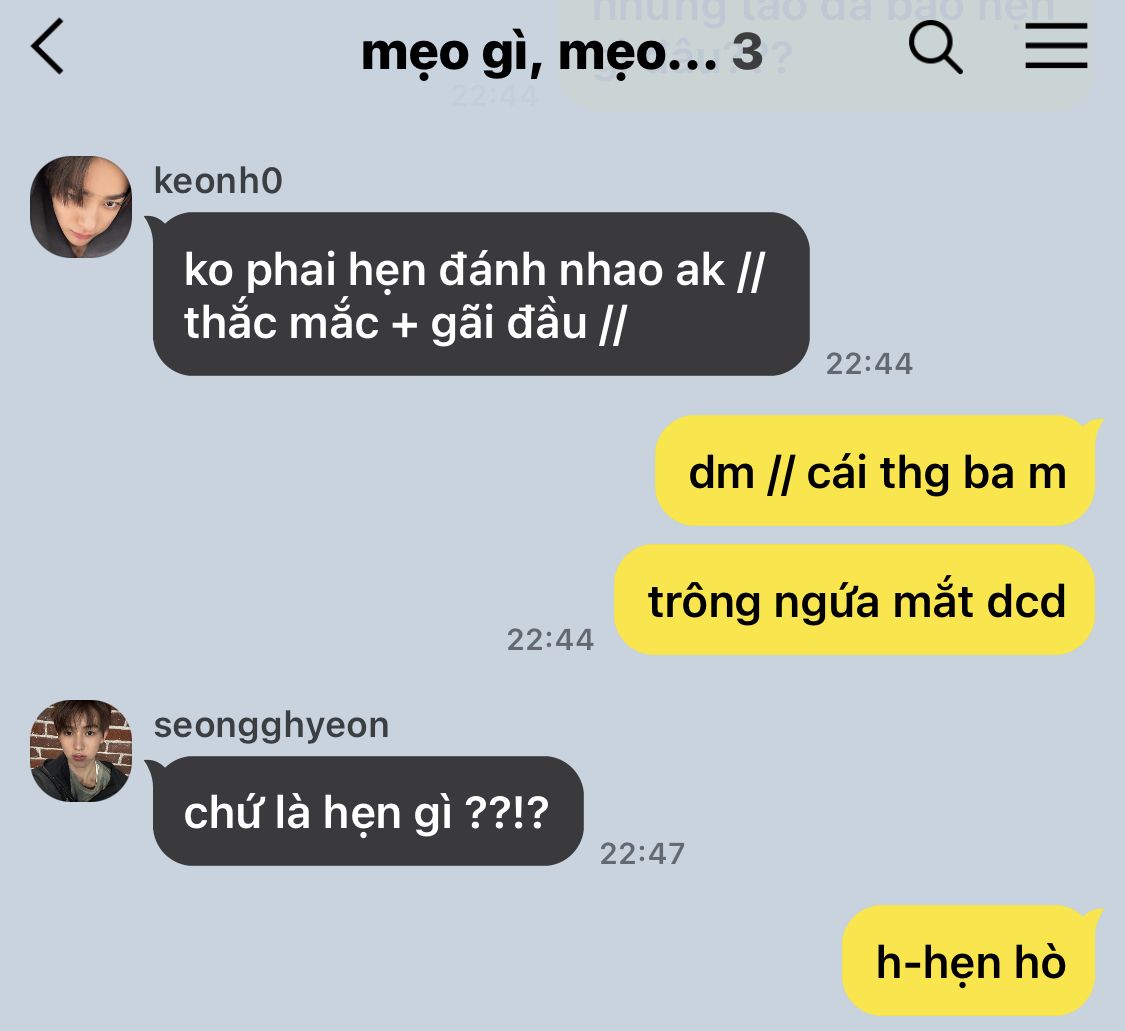Screen dimensions: 1125x1031
Task: Select the "trông ngứa mắt dcd" bubble
Action: click(x=855, y=600)
